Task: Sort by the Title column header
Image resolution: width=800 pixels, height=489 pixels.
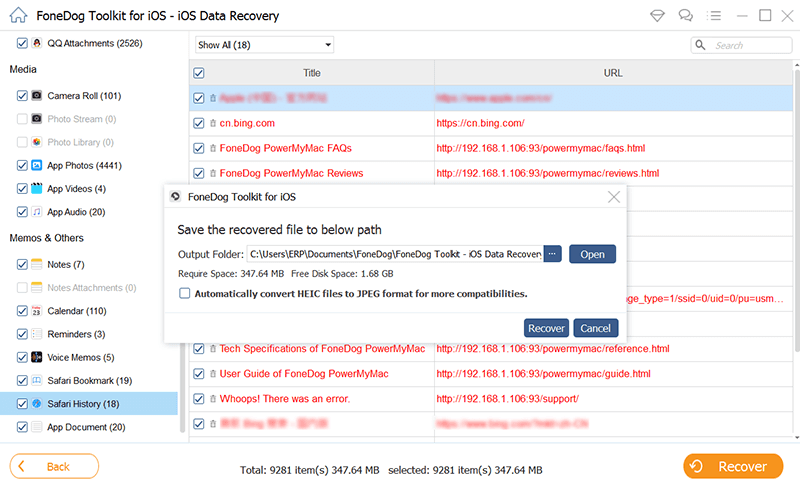Action: (x=312, y=73)
